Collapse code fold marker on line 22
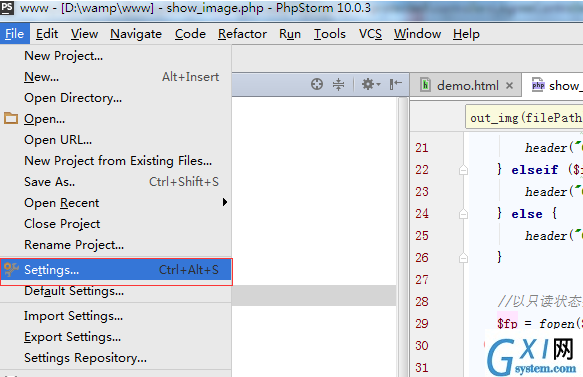Viewport: 583px width, 377px height. pyautogui.click(x=463, y=170)
